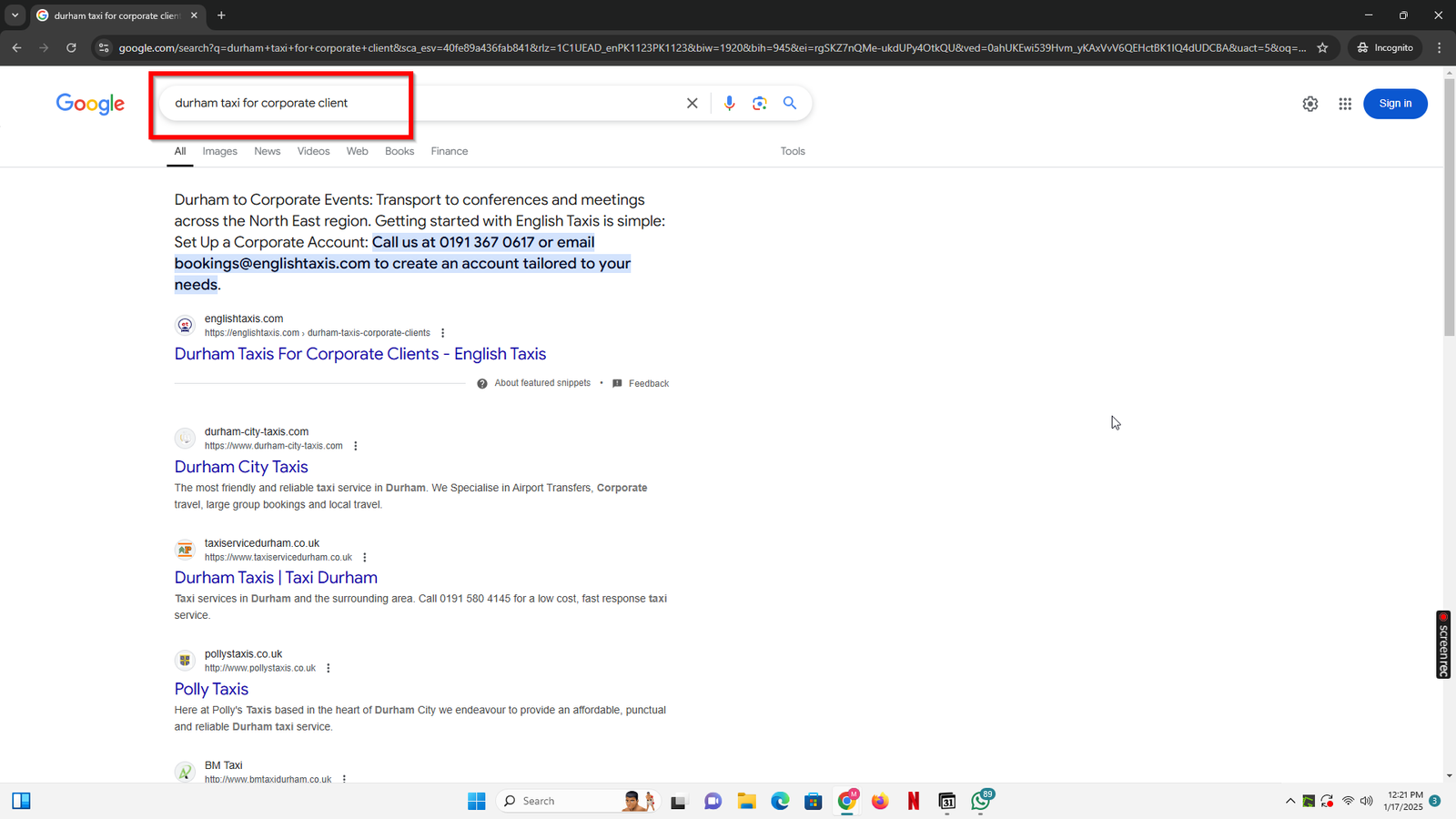This screenshot has height=819, width=1456.
Task: Open Microsoft Store from taskbar
Action: [x=814, y=801]
